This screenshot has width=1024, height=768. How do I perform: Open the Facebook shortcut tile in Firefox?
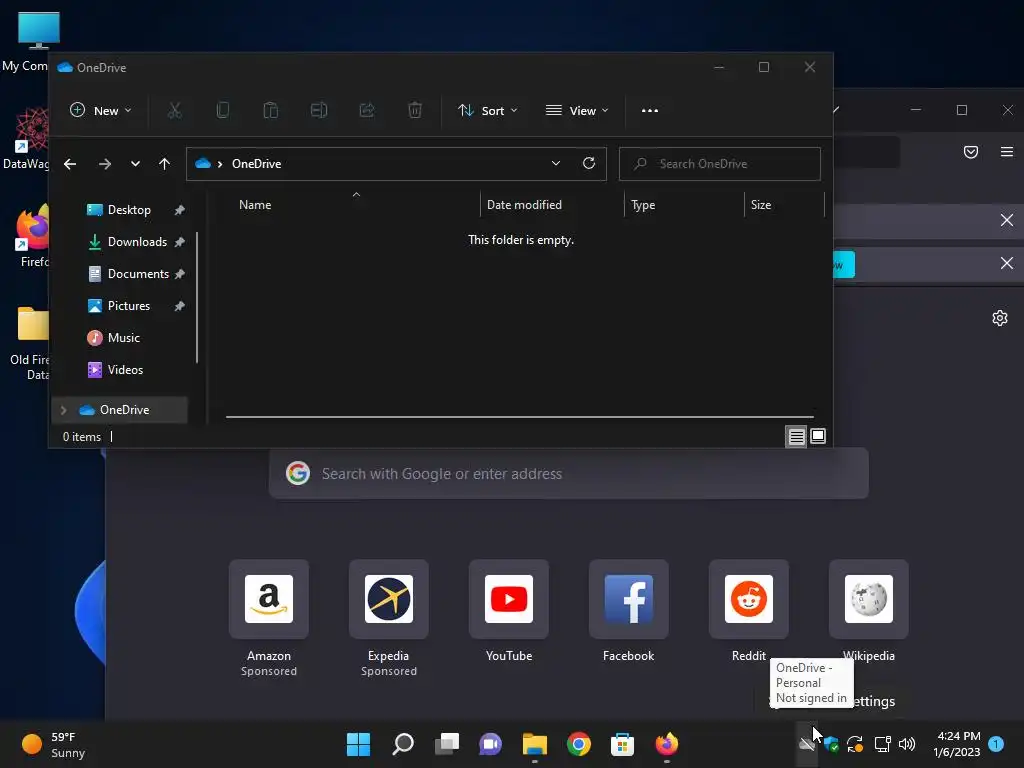628,600
